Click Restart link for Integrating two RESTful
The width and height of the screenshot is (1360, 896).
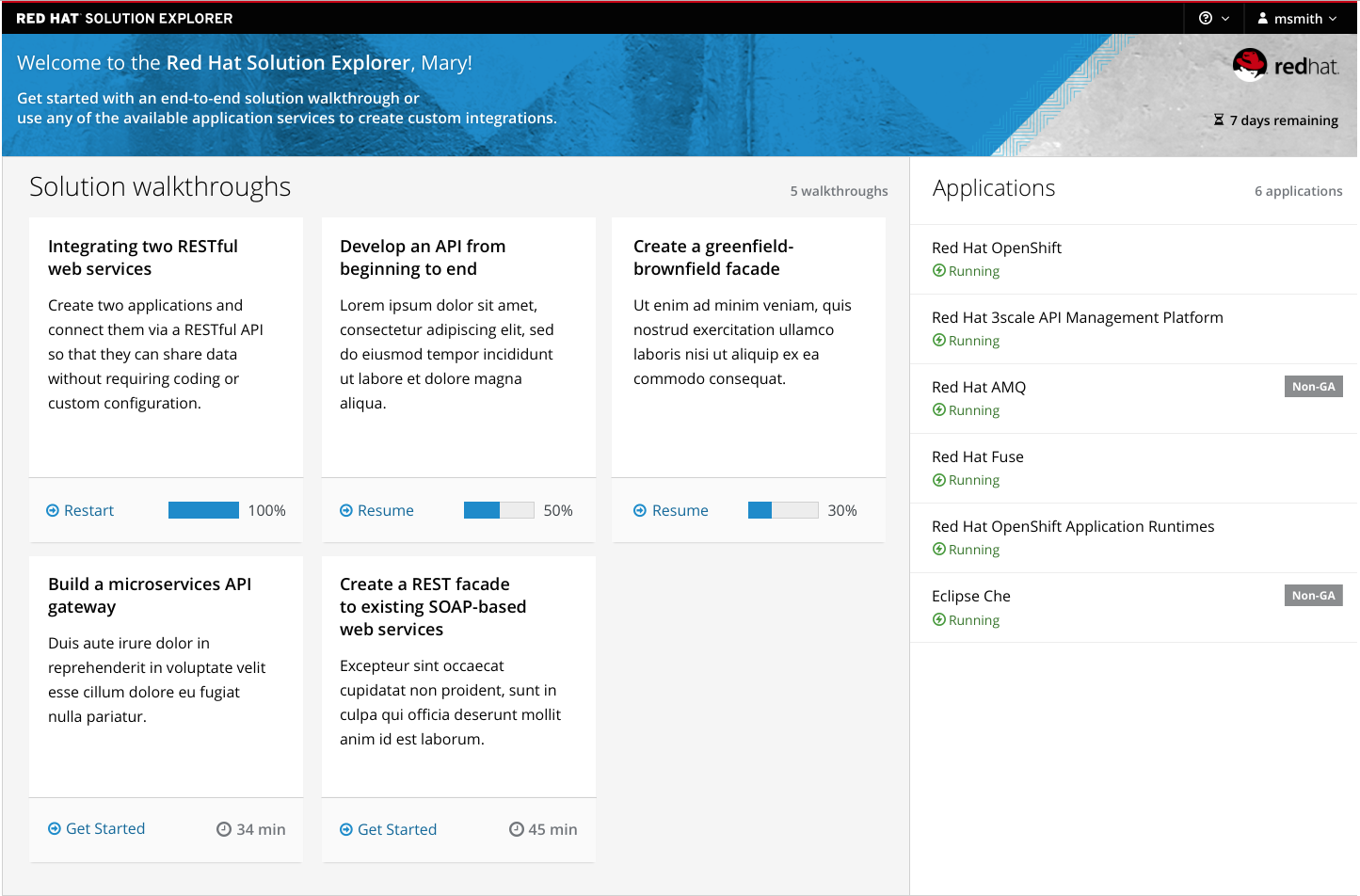[x=88, y=510]
